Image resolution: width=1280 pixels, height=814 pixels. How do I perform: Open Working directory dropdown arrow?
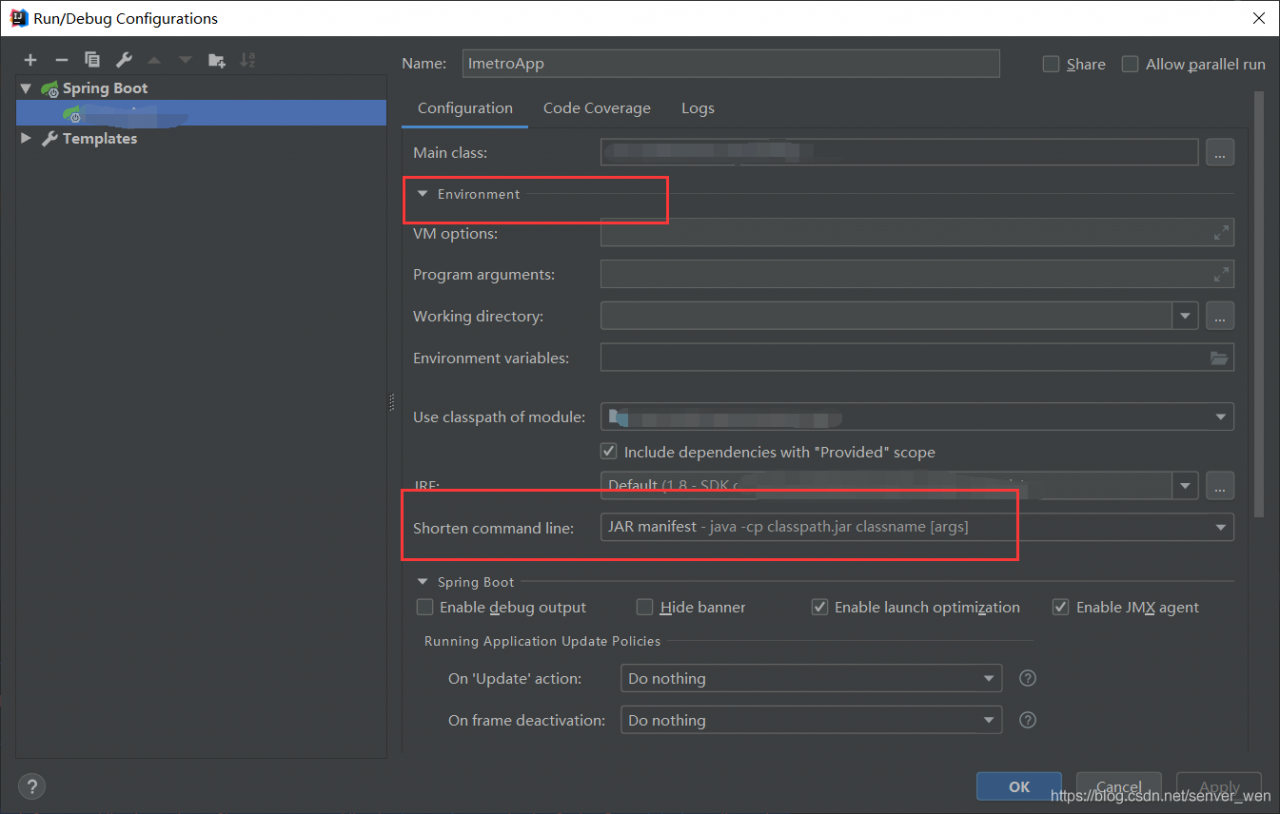[x=1185, y=316]
